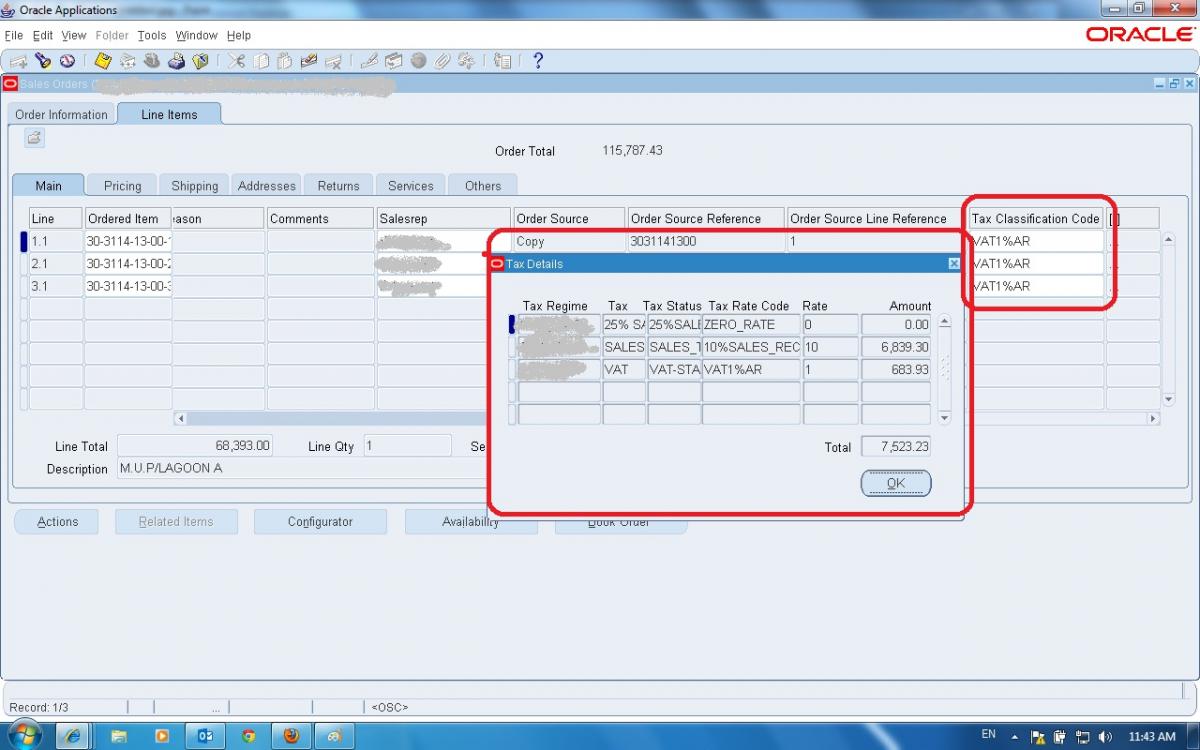Open the Pricing sub-tab
Screen dimensions: 1200x750
pyautogui.click(x=122, y=185)
